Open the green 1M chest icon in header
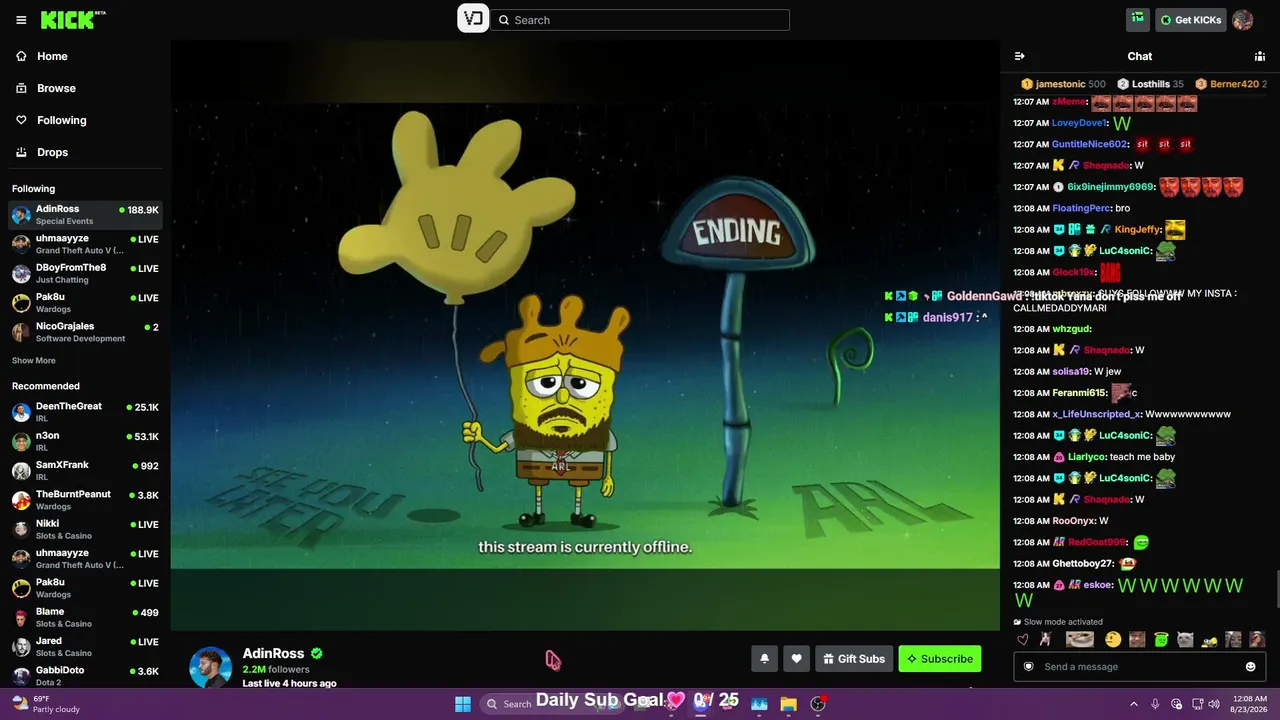This screenshot has height=720, width=1280. click(x=1137, y=19)
